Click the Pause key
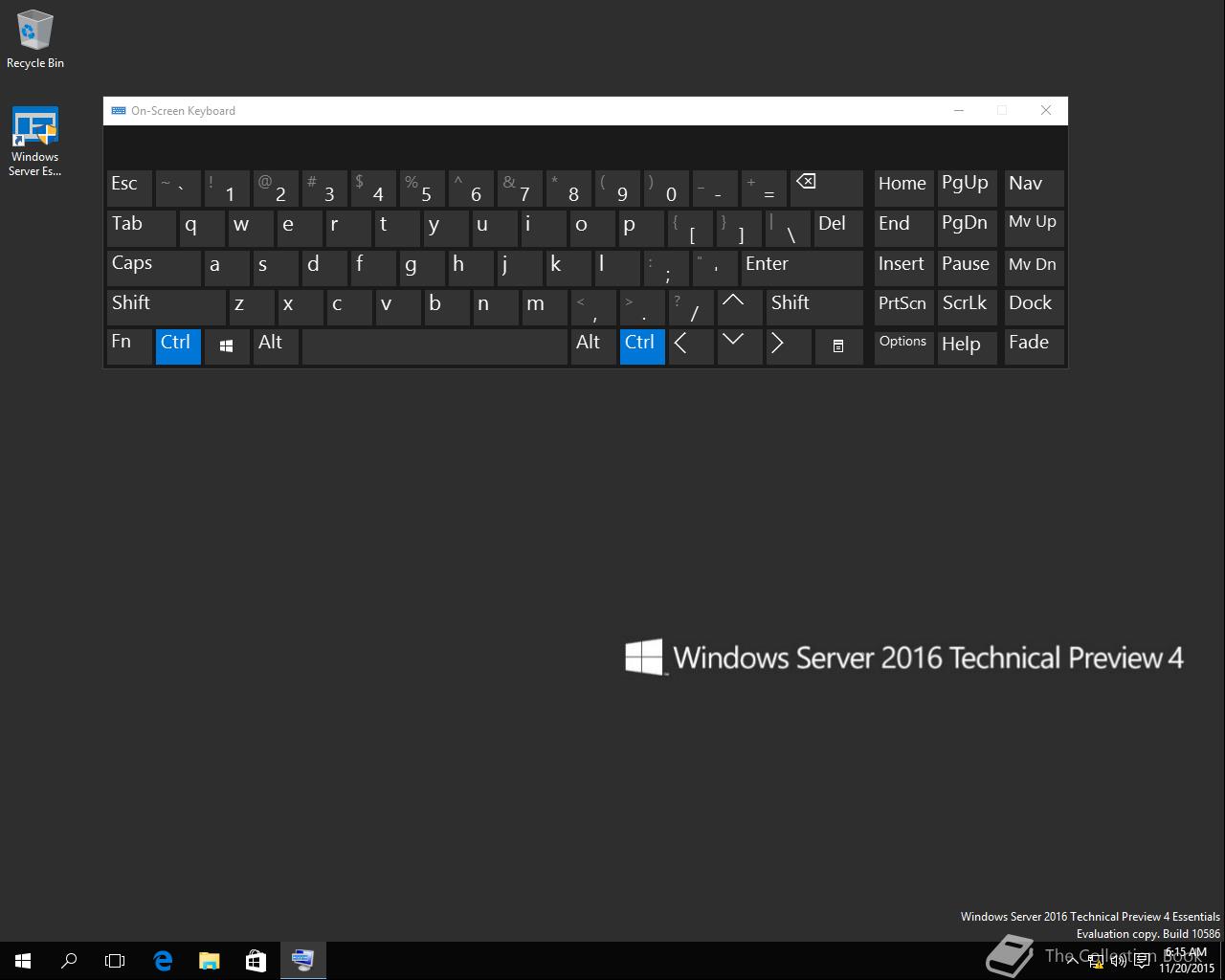The height and width of the screenshot is (980, 1225). coord(968,268)
